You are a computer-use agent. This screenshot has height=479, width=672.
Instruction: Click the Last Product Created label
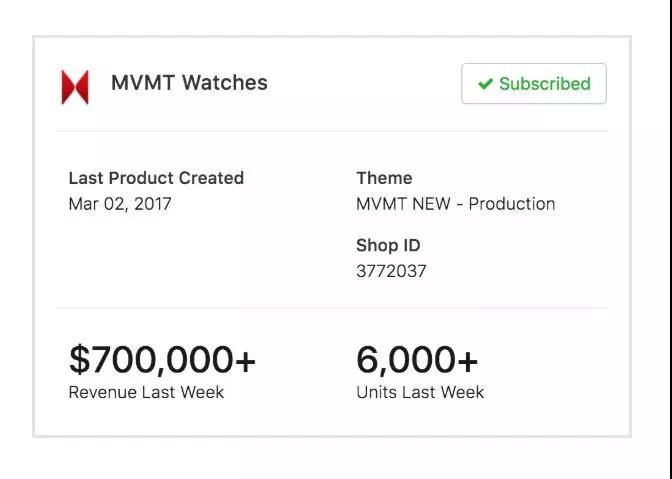(156, 178)
